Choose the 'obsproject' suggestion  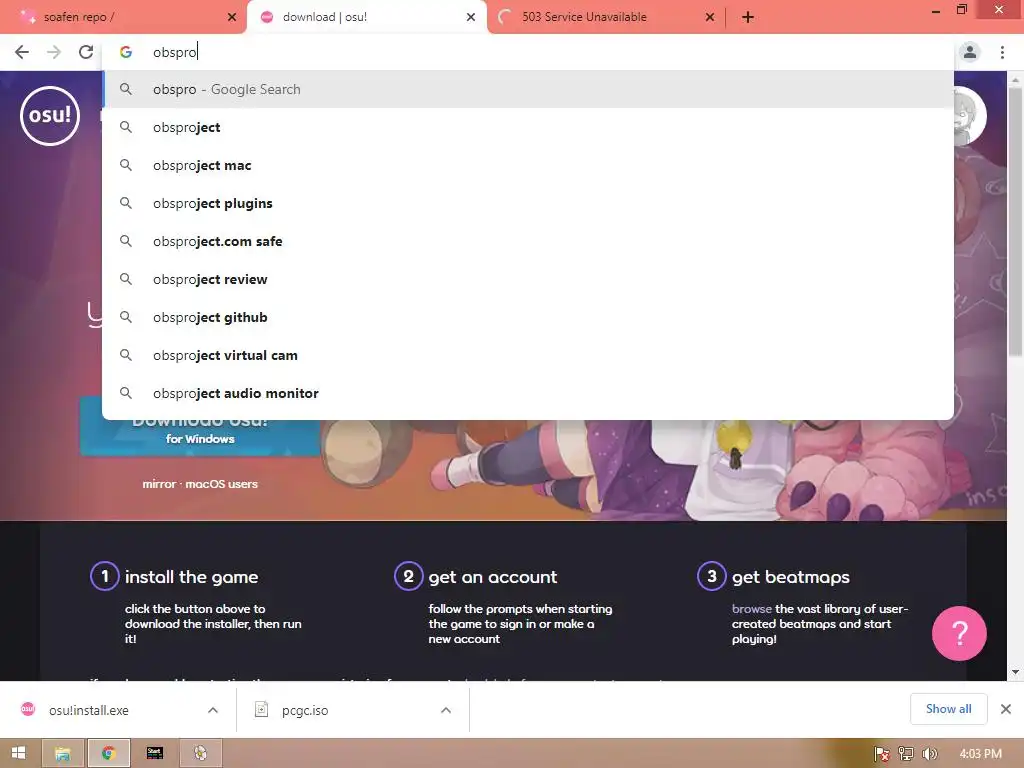528,127
